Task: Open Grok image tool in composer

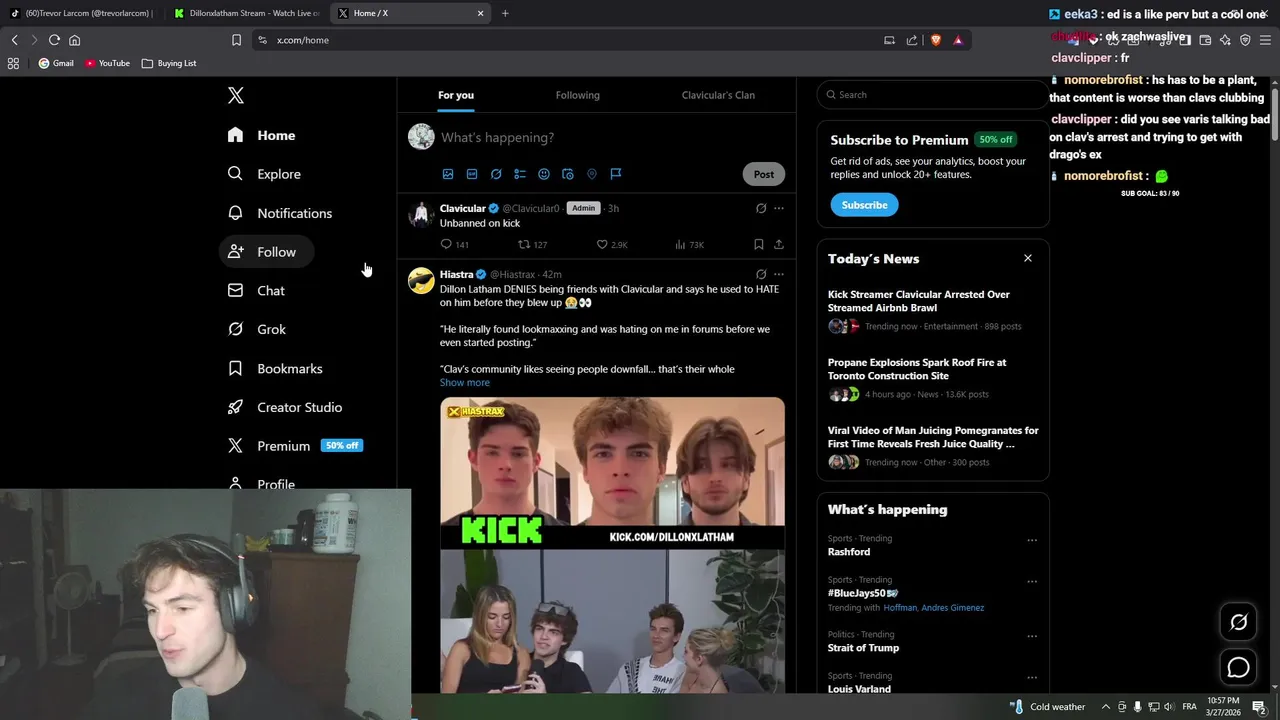Action: (x=496, y=174)
